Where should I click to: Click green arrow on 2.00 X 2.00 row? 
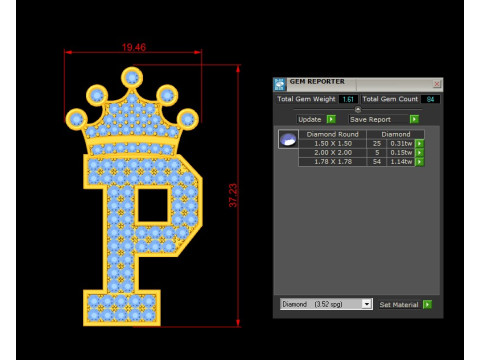click(420, 153)
